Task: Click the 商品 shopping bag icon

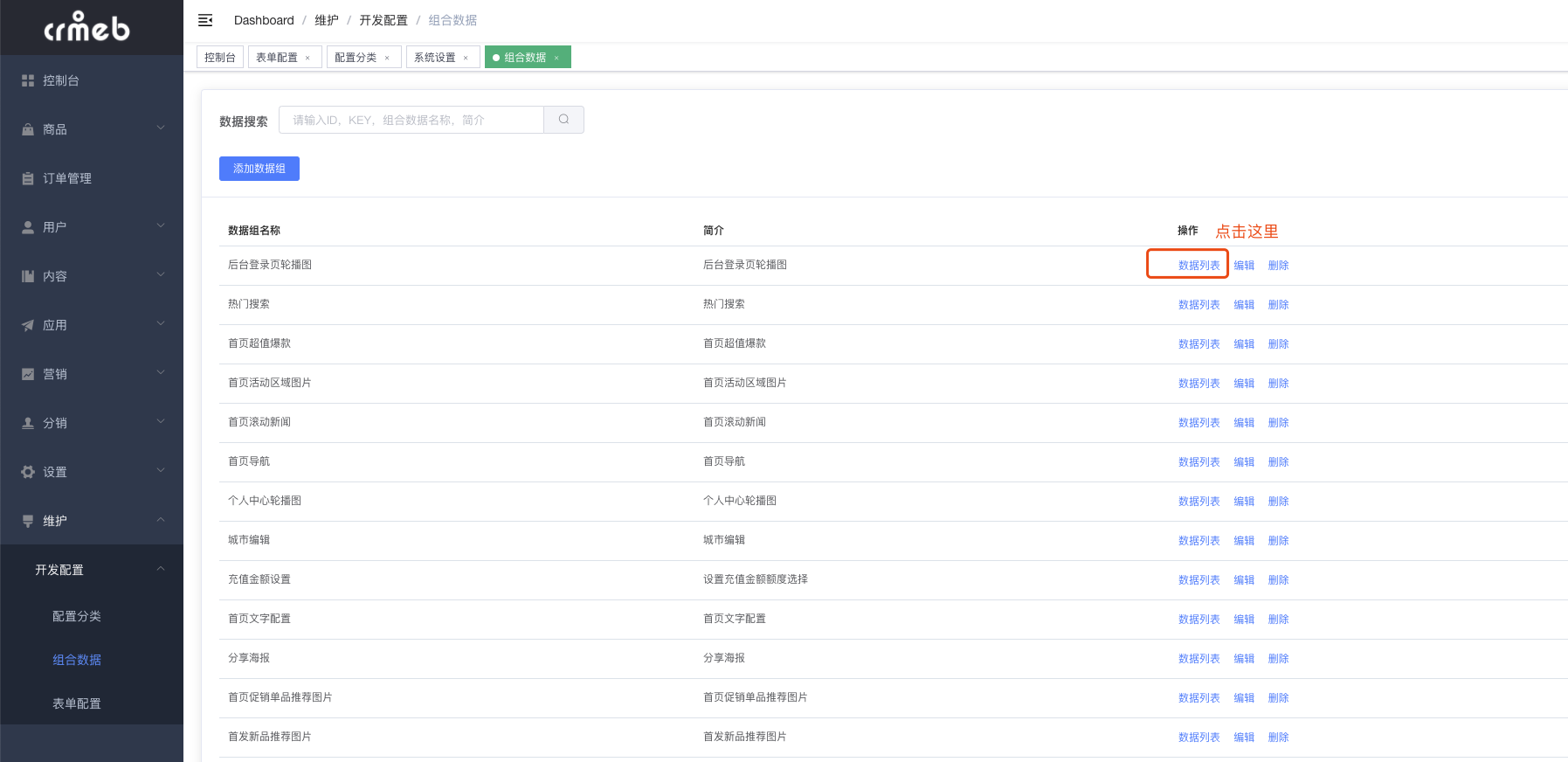Action: coord(28,129)
